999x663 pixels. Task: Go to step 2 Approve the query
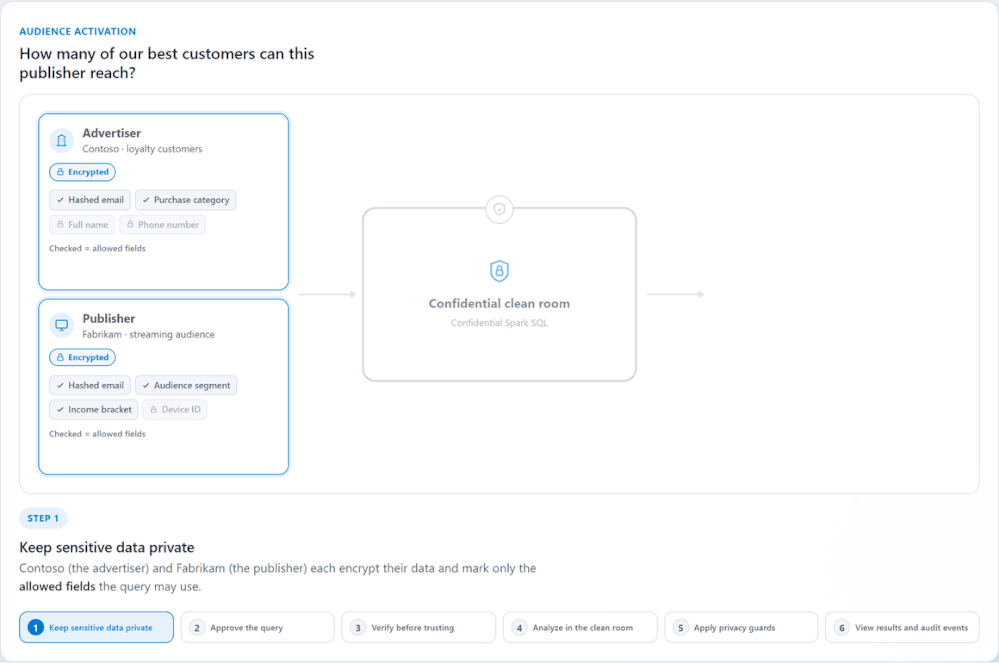(257, 627)
